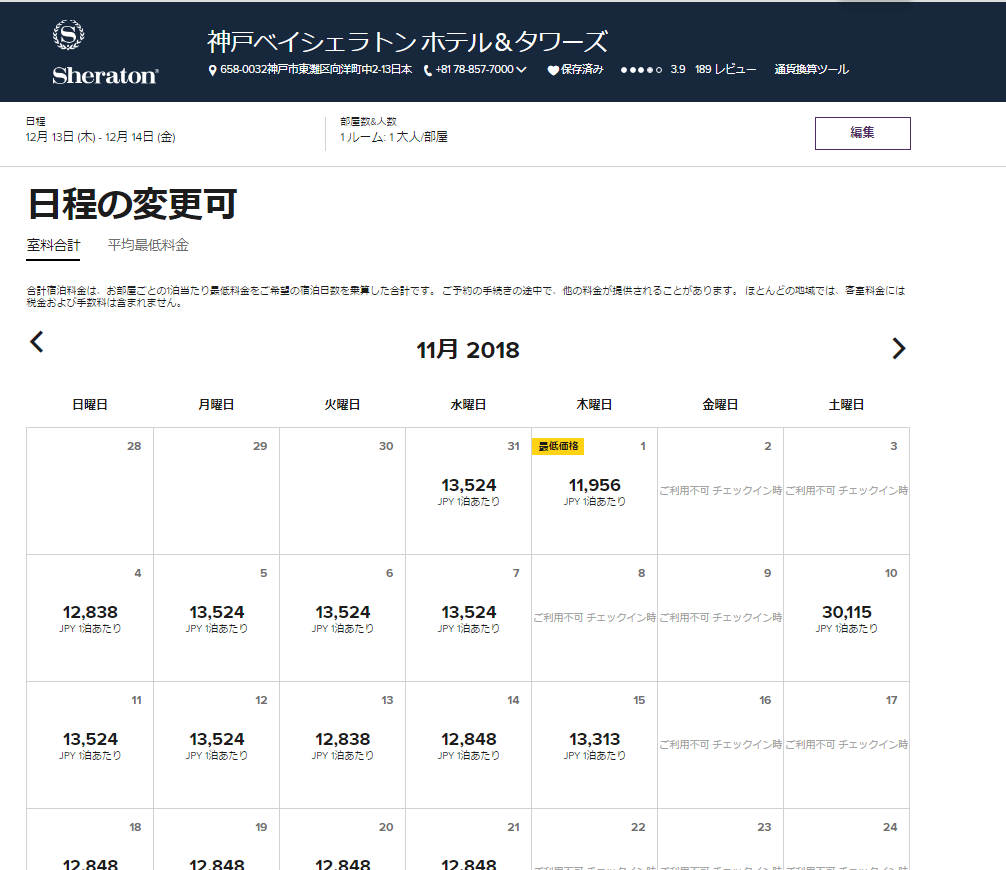Image resolution: width=1006 pixels, height=870 pixels.
Task: Select November 1 lowest price 11,956
Action: click(x=594, y=491)
